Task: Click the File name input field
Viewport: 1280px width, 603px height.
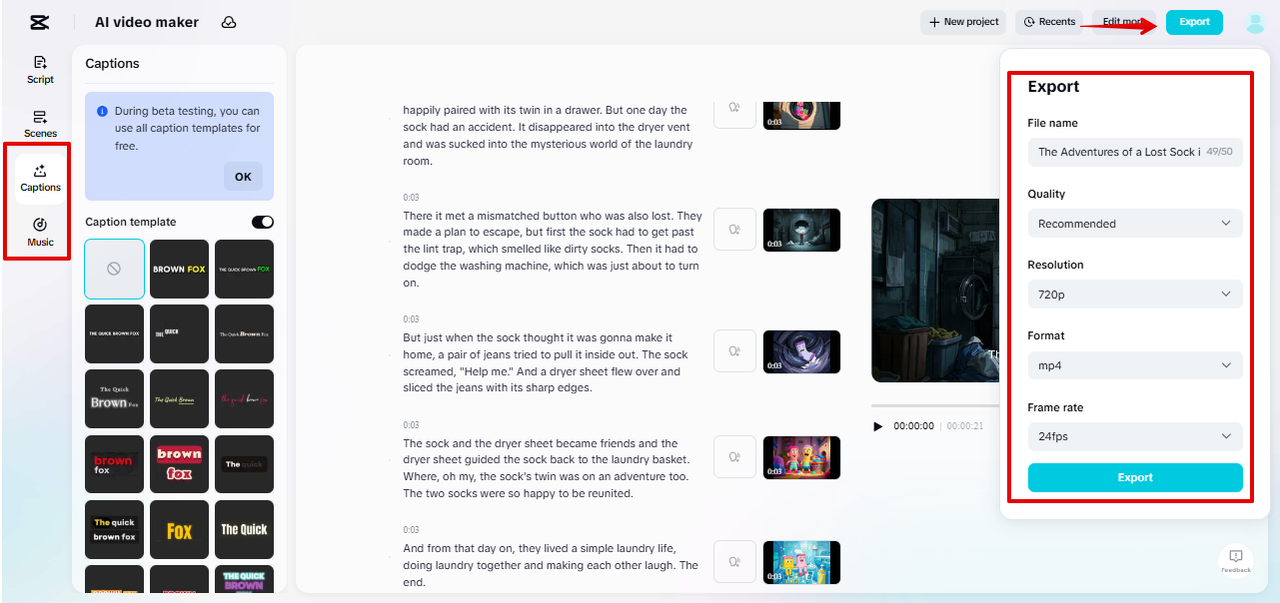Action: (x=1135, y=152)
